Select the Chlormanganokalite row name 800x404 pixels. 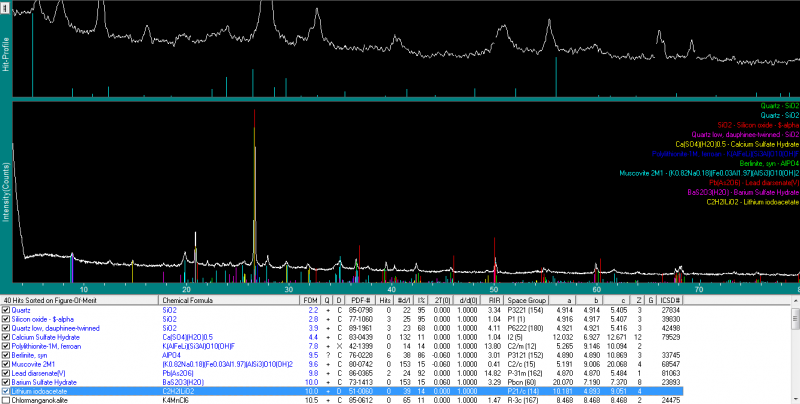click(39, 400)
